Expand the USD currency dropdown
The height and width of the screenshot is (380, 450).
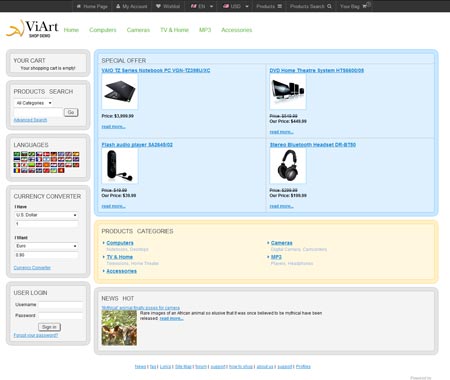coord(236,6)
